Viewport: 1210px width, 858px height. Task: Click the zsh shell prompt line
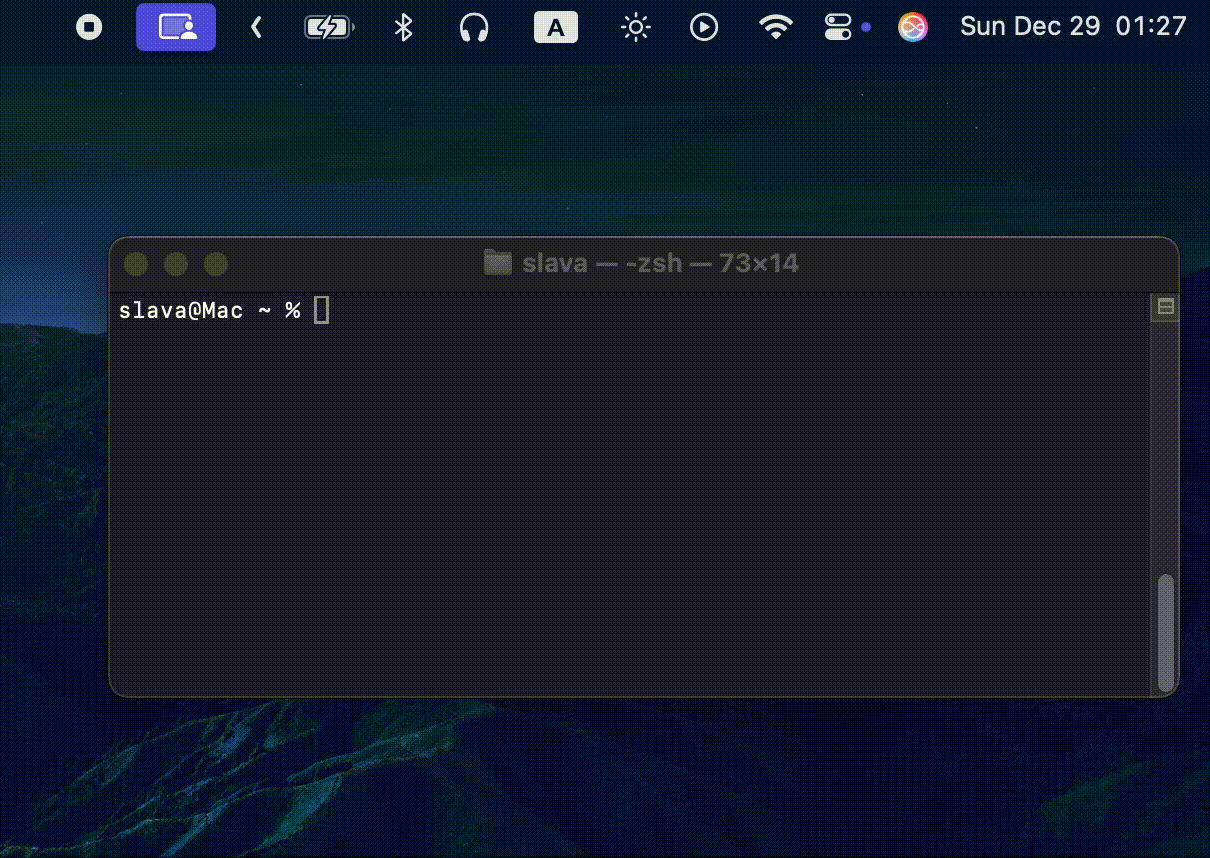(207, 310)
